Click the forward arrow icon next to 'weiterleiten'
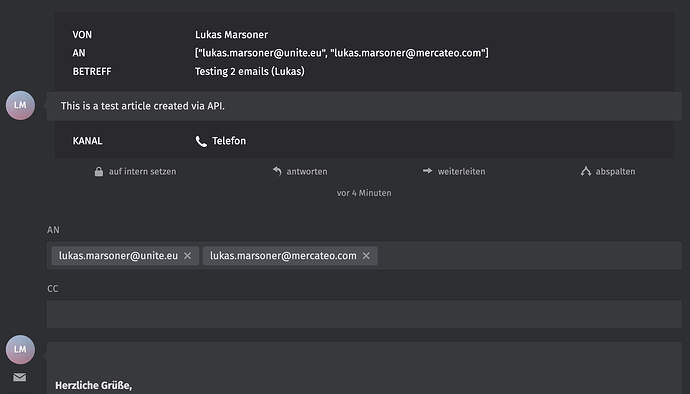 click(x=427, y=171)
